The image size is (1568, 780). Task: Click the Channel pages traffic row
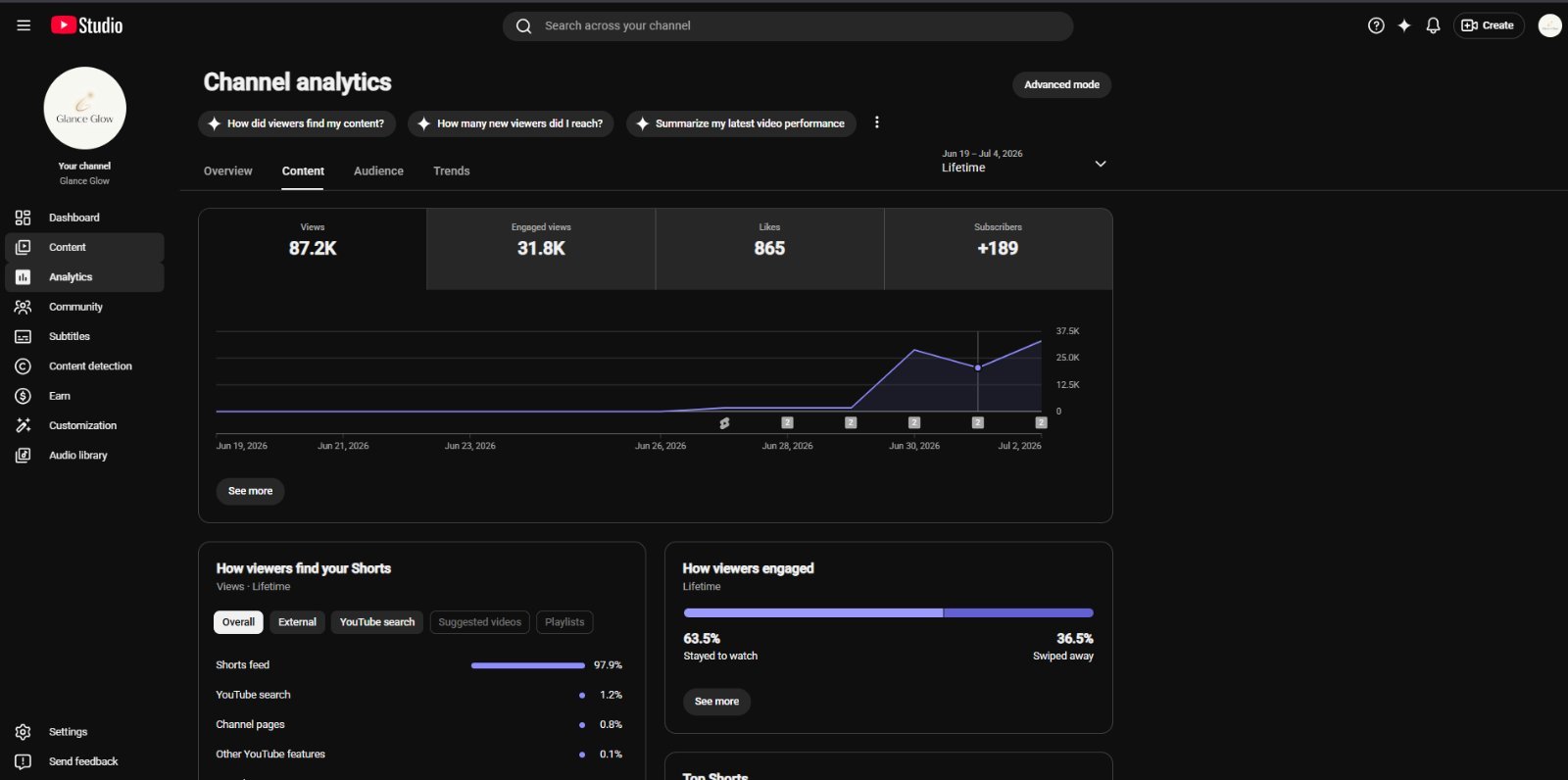419,725
